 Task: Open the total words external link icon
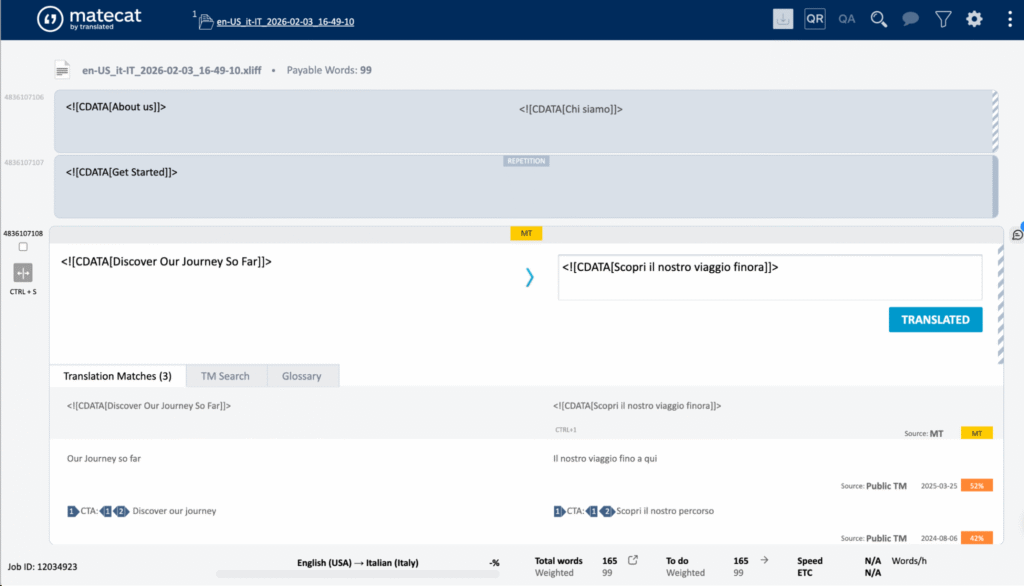632,561
